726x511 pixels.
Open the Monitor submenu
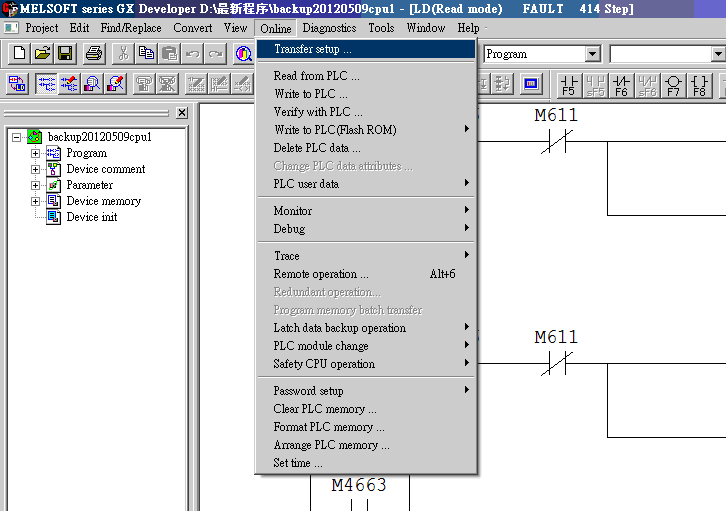pyautogui.click(x=367, y=211)
